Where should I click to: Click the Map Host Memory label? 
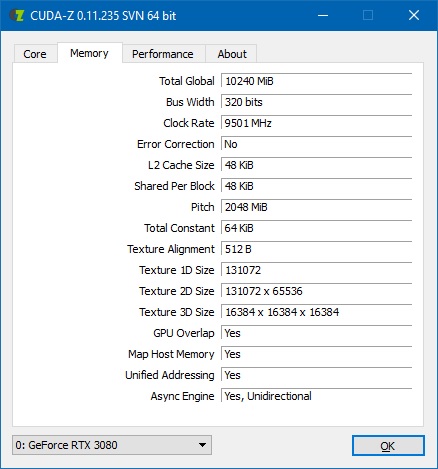click(171, 354)
